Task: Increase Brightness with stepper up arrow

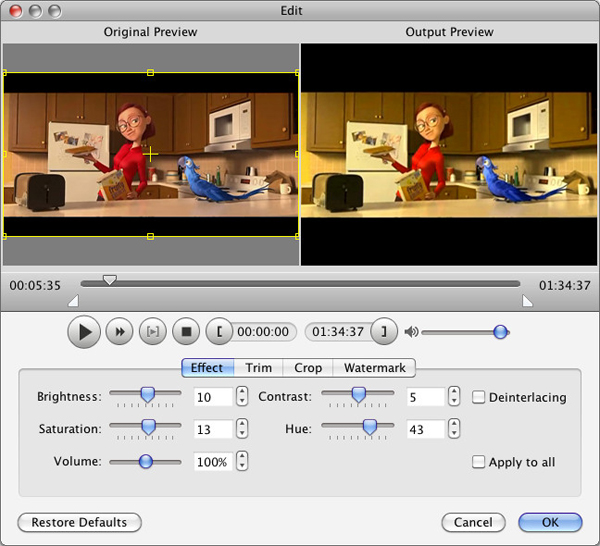Action: 242,391
